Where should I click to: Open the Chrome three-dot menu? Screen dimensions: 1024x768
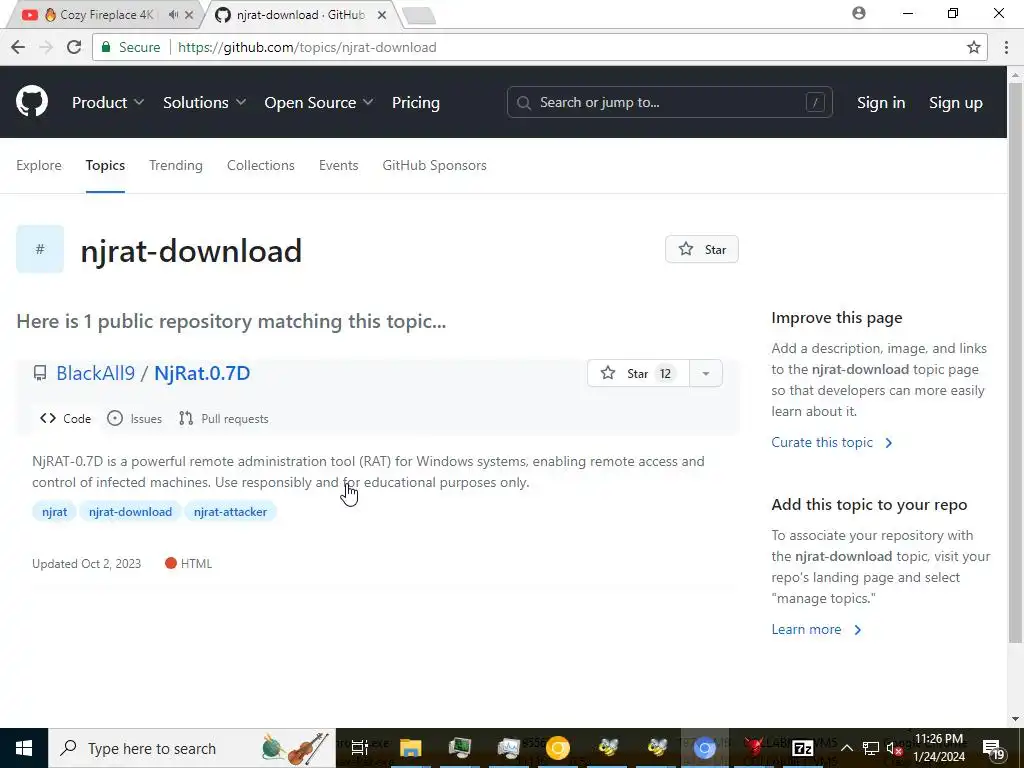click(x=1006, y=47)
